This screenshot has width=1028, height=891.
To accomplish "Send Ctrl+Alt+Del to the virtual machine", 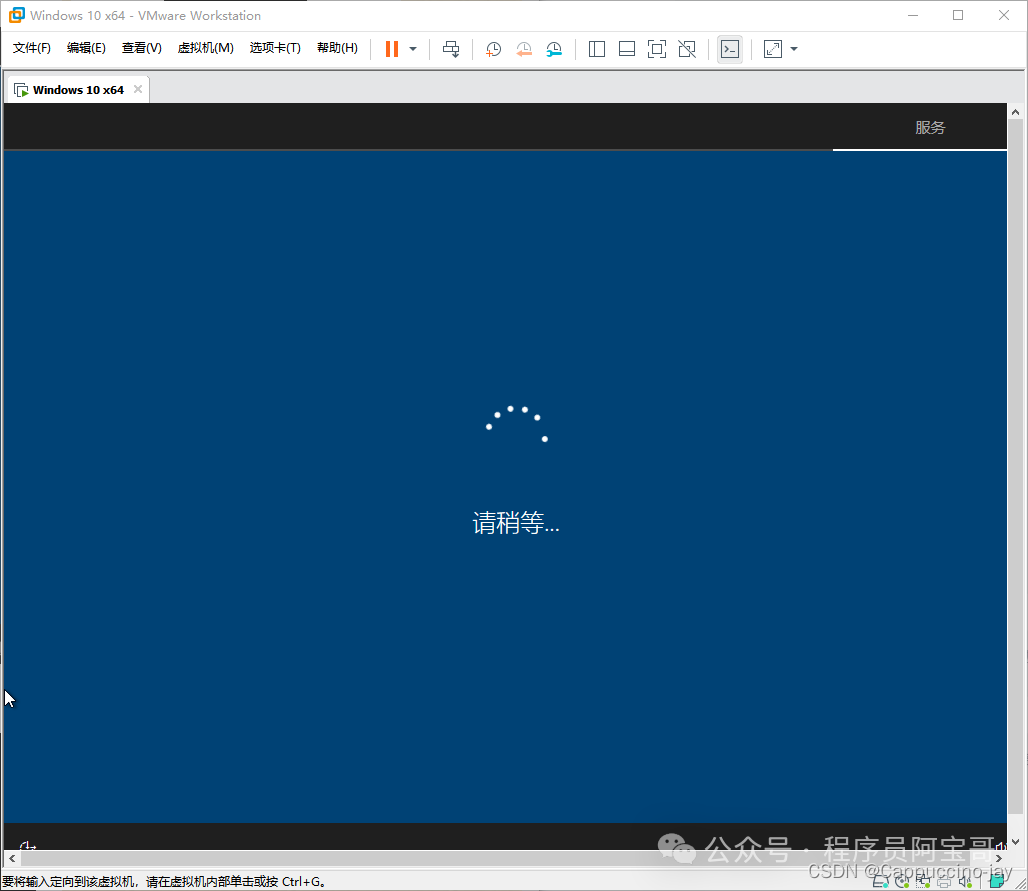I will point(451,49).
